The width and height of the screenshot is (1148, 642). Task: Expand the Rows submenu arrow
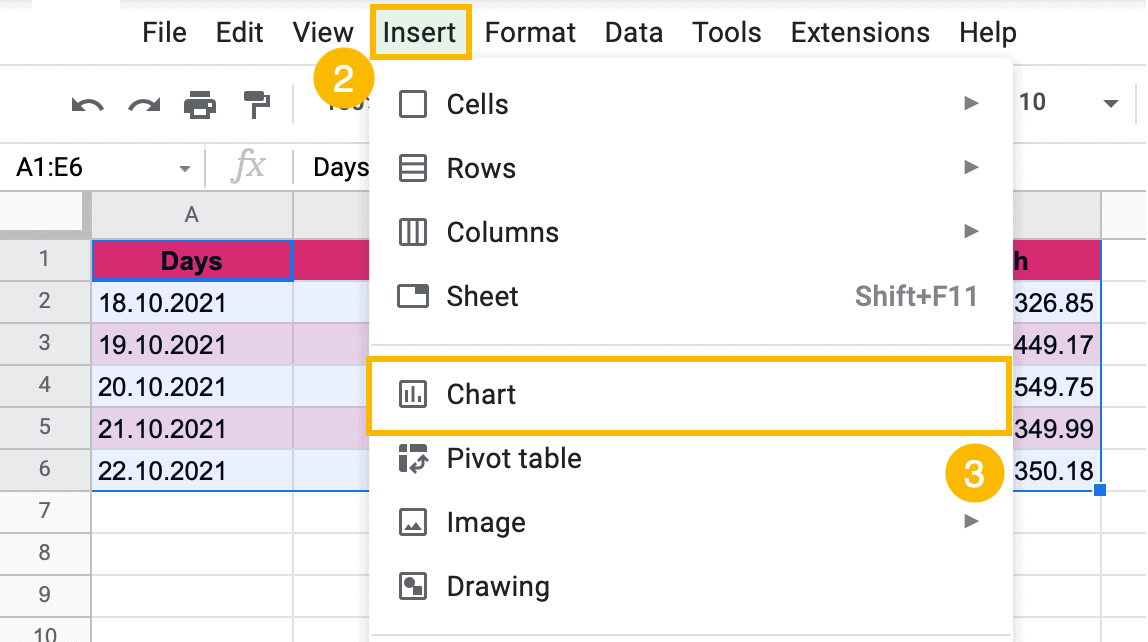click(x=972, y=168)
